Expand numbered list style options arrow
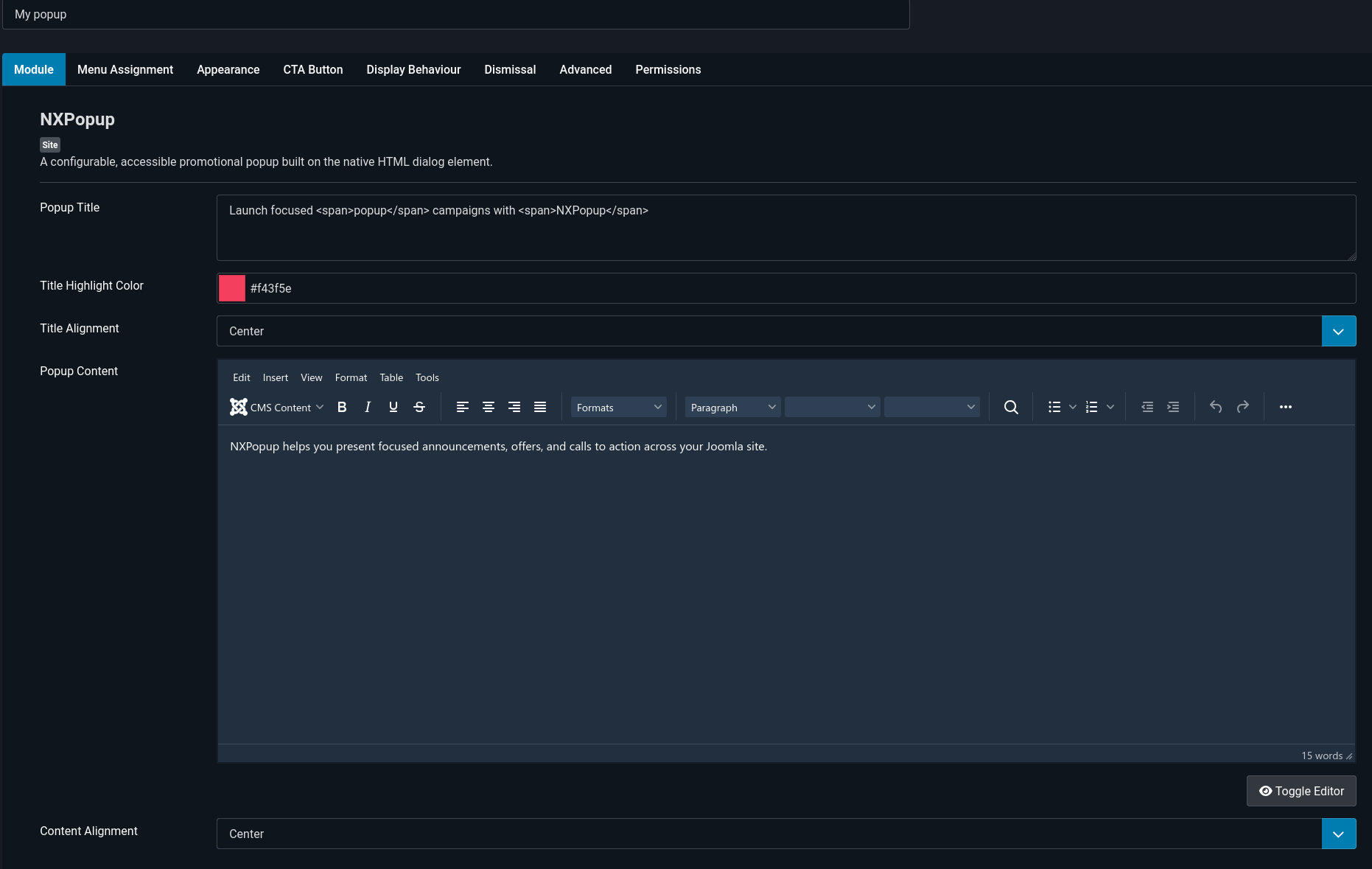1372x869 pixels. 1110,407
